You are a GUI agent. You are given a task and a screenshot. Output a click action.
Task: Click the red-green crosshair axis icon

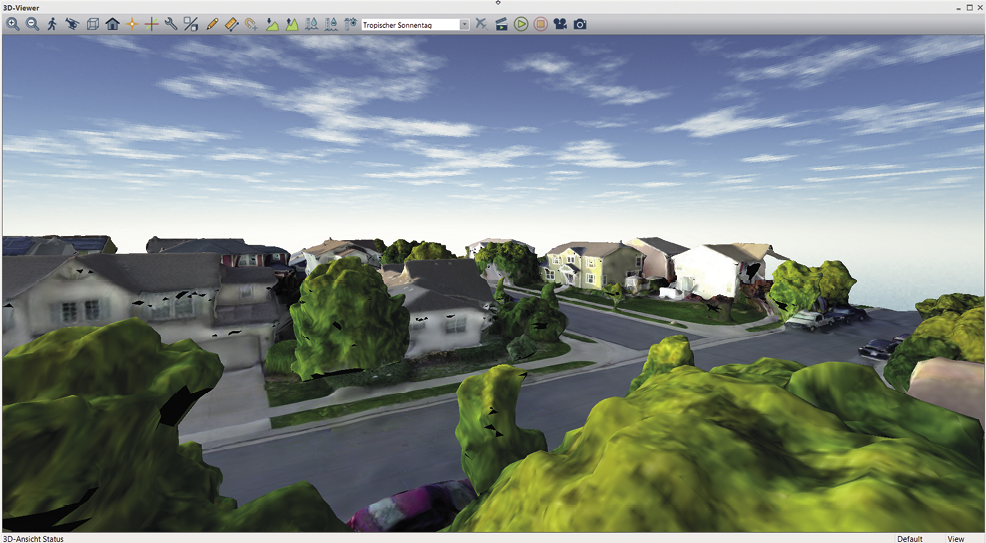coord(152,25)
